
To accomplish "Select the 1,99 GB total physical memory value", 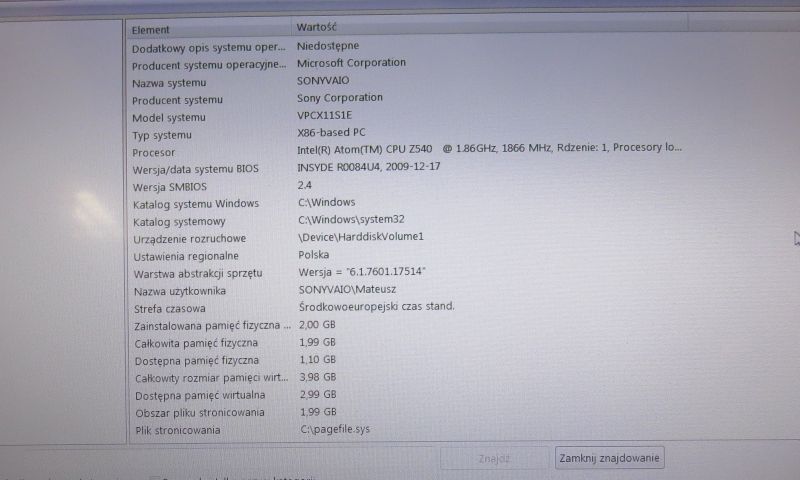I will [317, 342].
